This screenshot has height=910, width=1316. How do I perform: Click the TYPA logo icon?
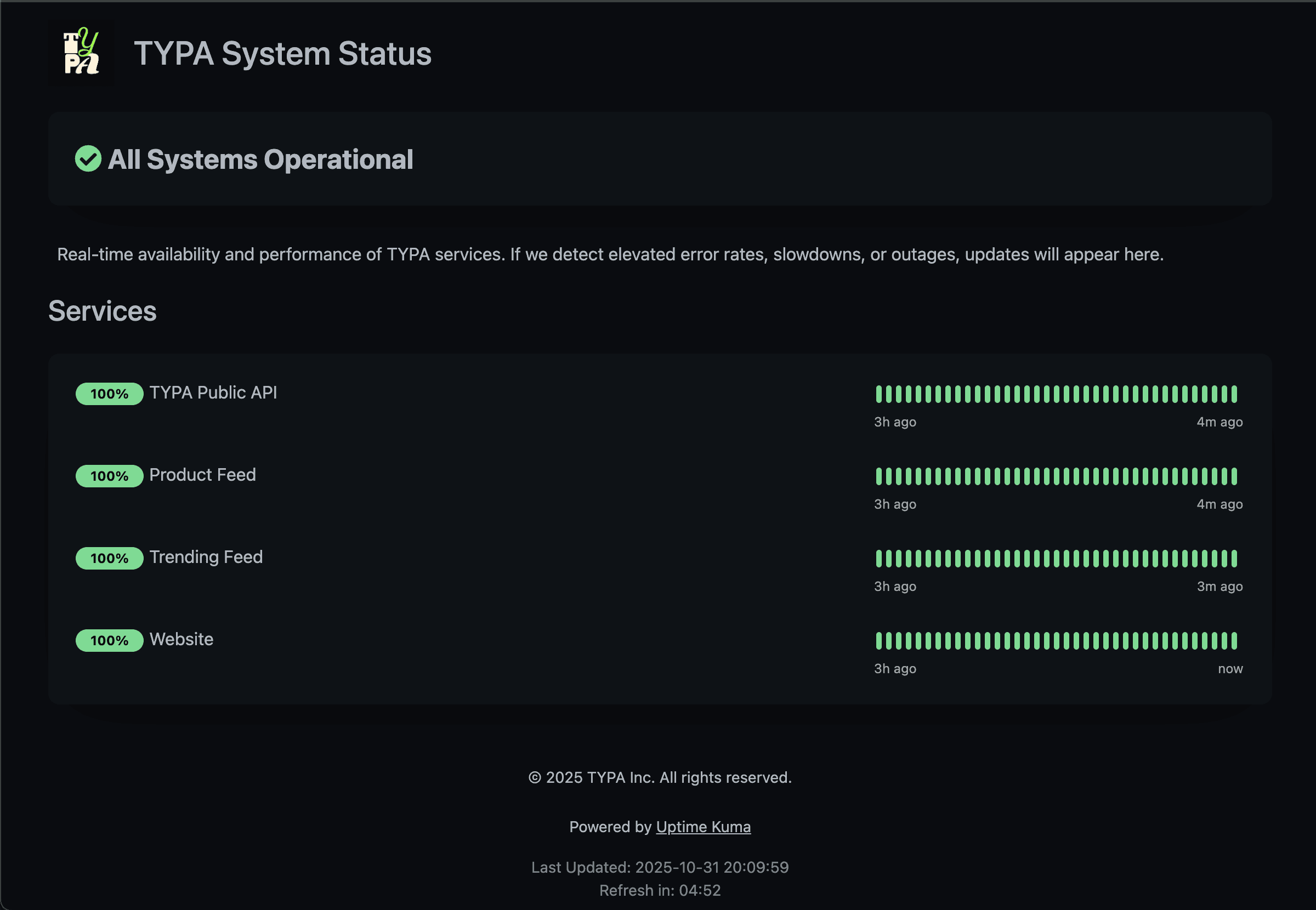pyautogui.click(x=81, y=53)
